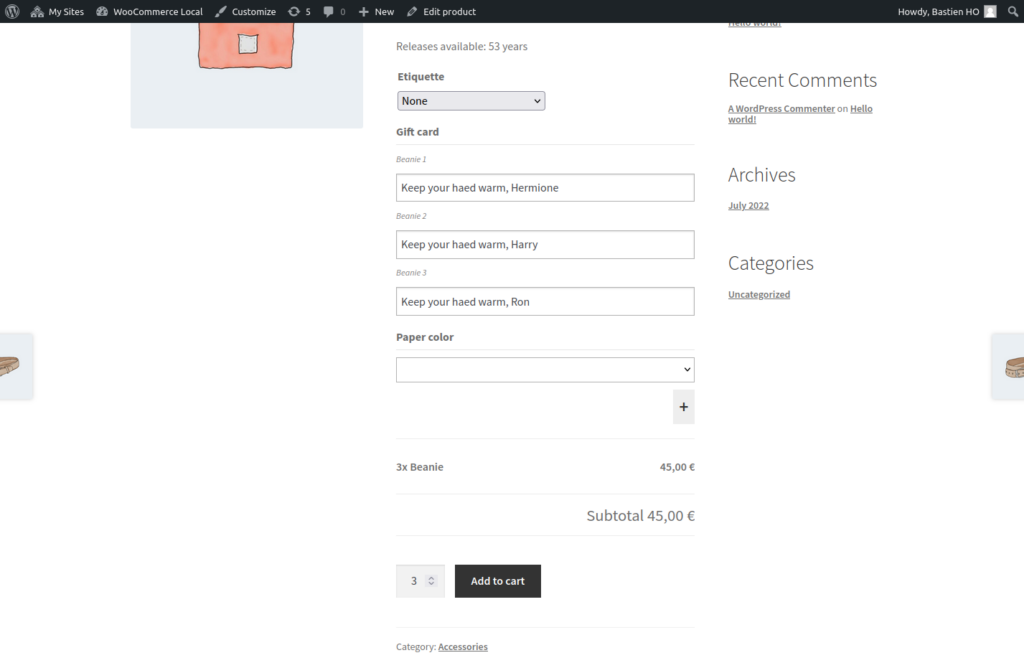
Task: Click the plus button below Paper color
Action: click(683, 407)
